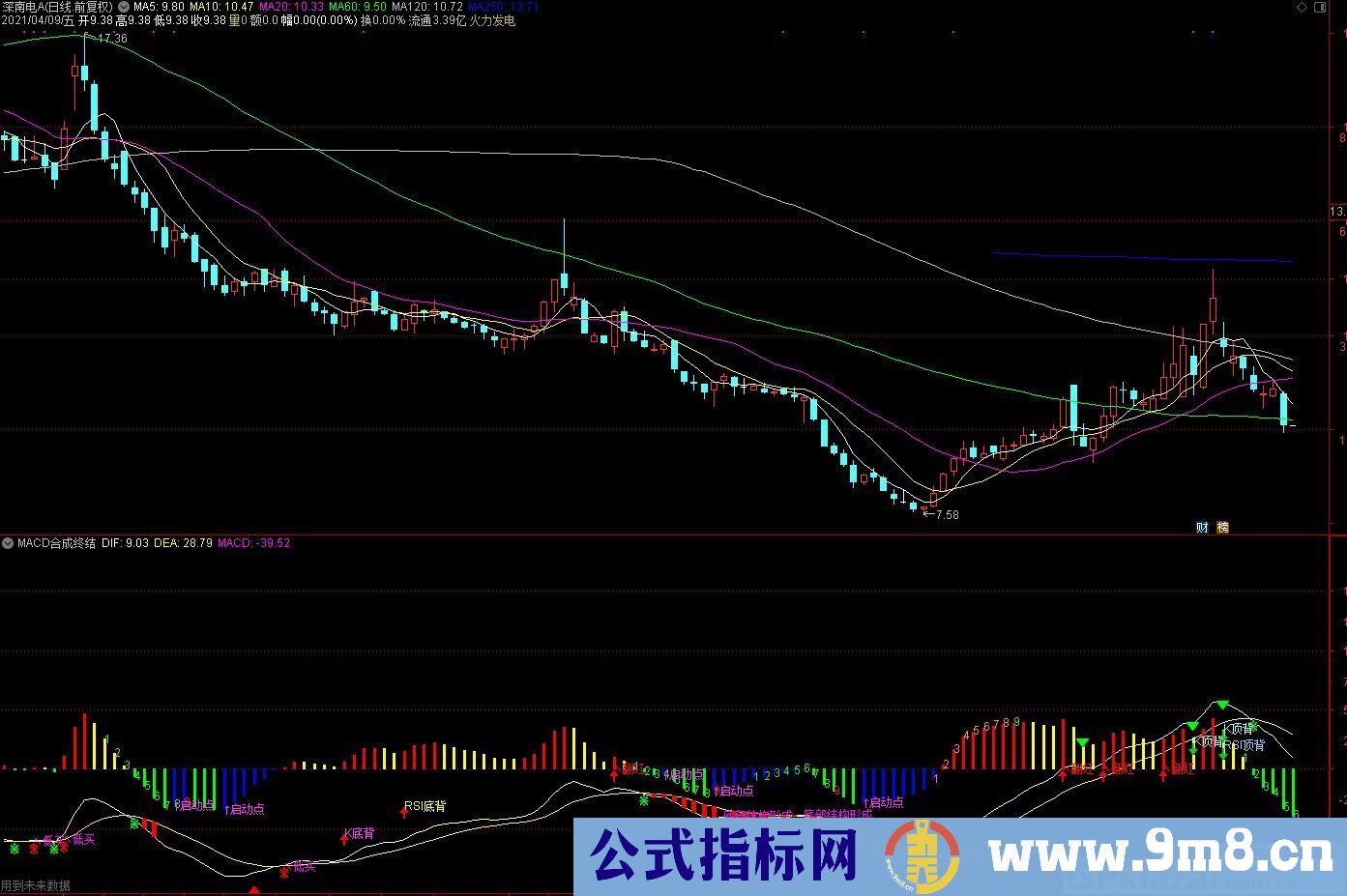
Task: Click the 火力发电 sector link
Action: 492,20
